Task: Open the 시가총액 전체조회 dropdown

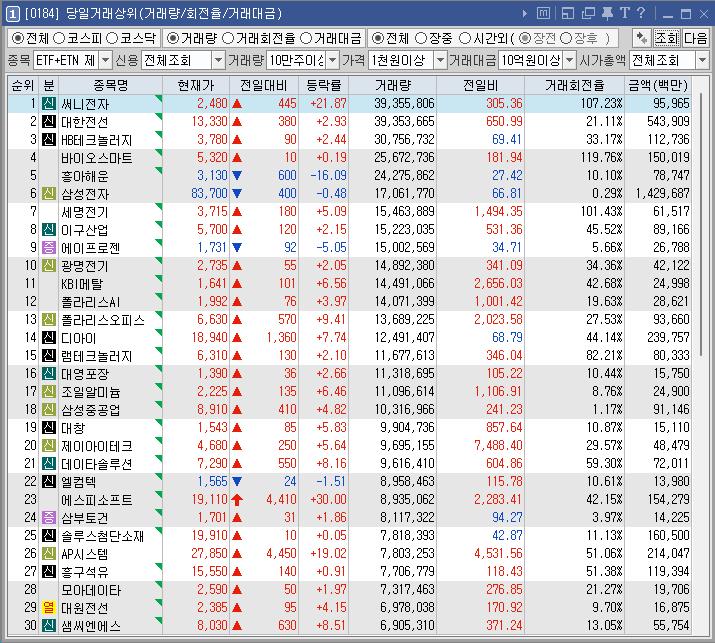Action: pyautogui.click(x=702, y=60)
